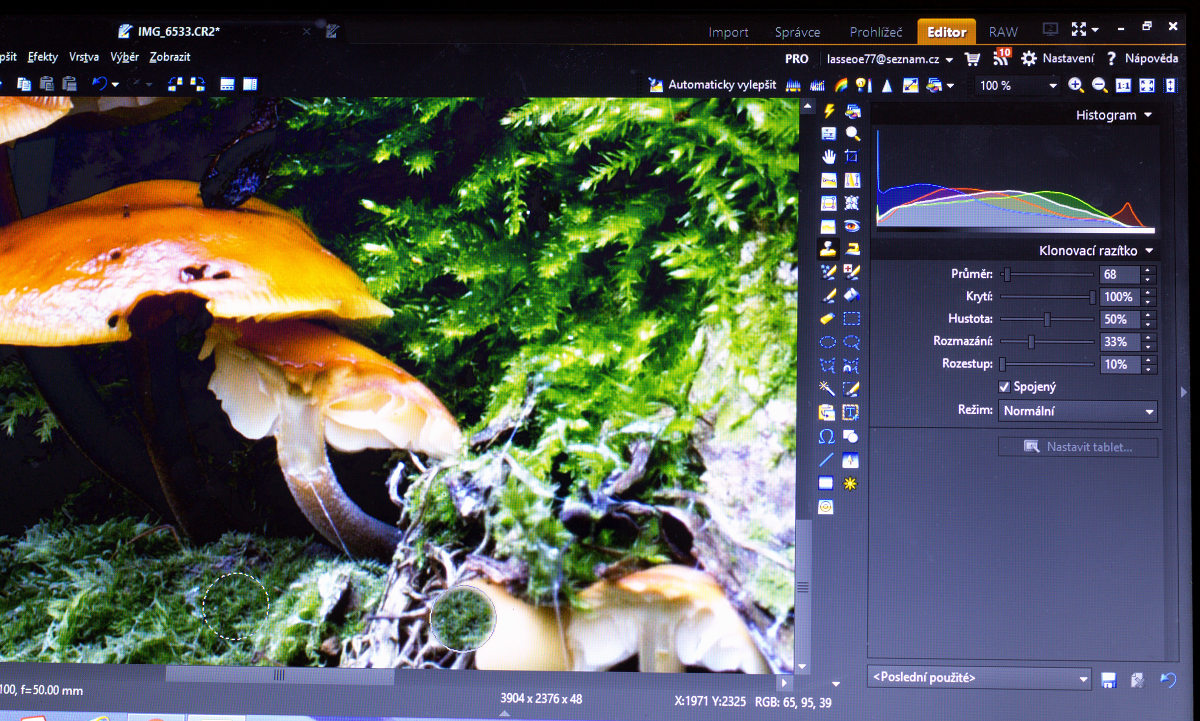The height and width of the screenshot is (721, 1200).
Task: Select the Pan hand tool
Action: (x=828, y=156)
